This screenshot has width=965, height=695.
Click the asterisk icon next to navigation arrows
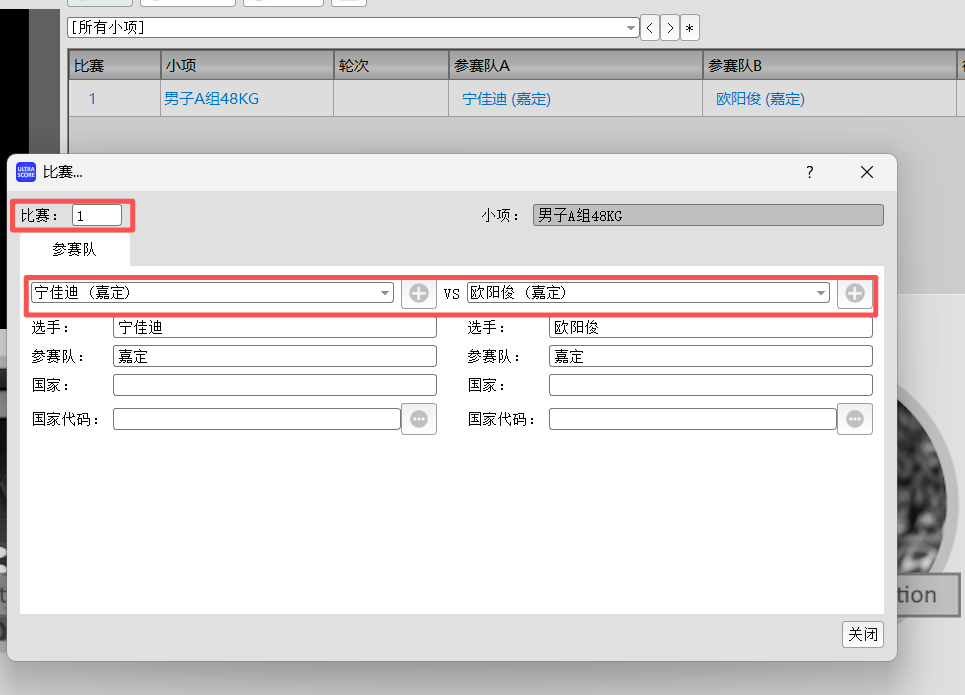pyautogui.click(x=689, y=27)
